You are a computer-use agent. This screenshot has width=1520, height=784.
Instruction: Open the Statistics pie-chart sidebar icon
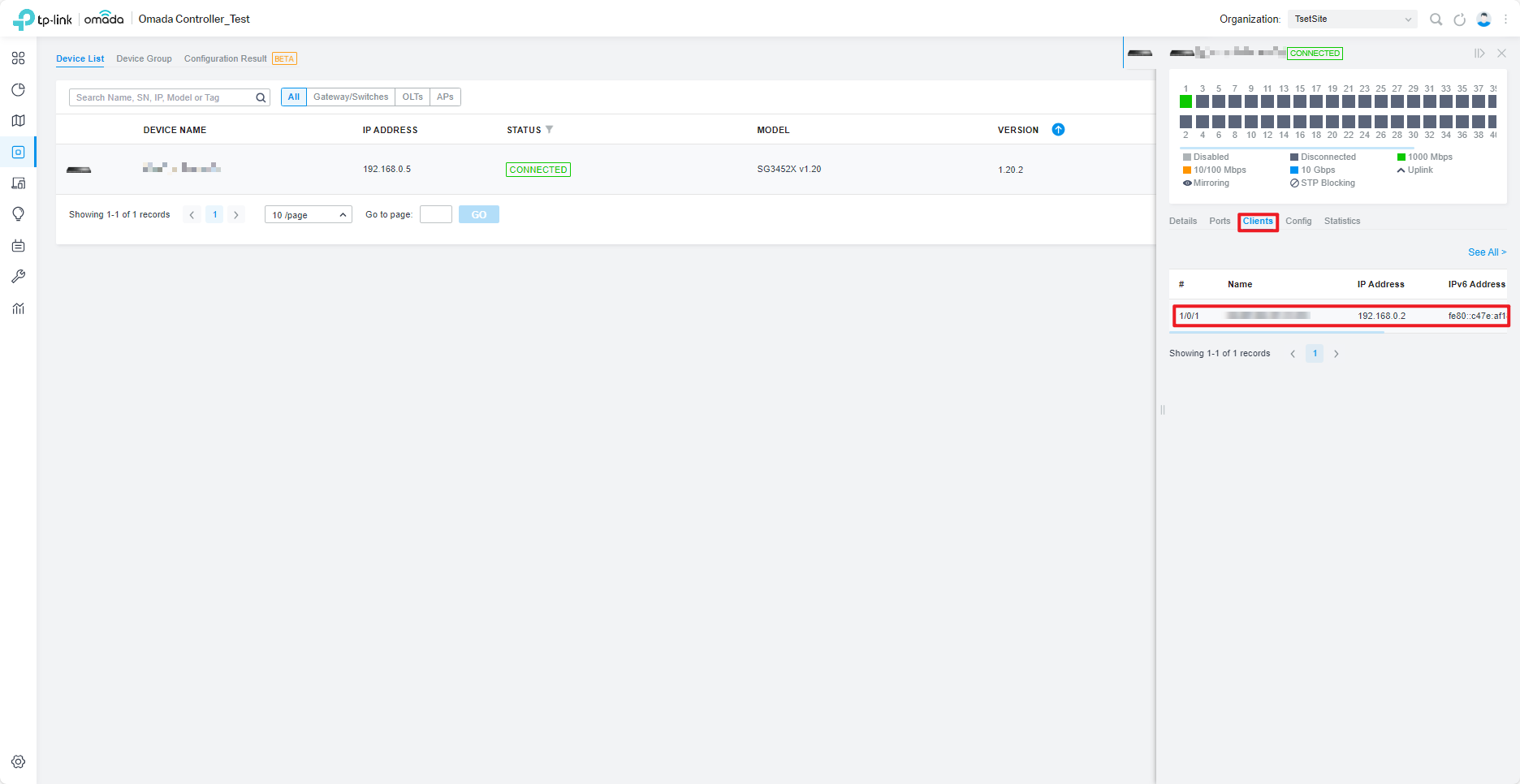pos(18,89)
